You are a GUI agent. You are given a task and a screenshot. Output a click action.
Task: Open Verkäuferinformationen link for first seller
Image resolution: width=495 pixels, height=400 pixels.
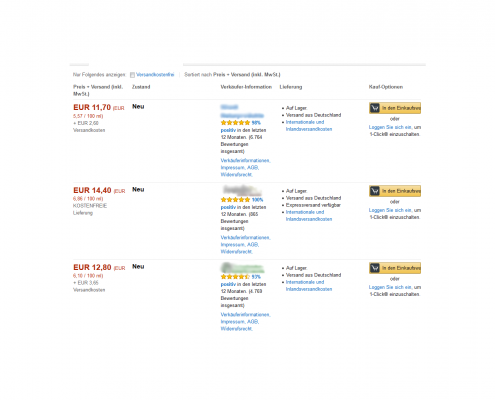click(x=245, y=161)
